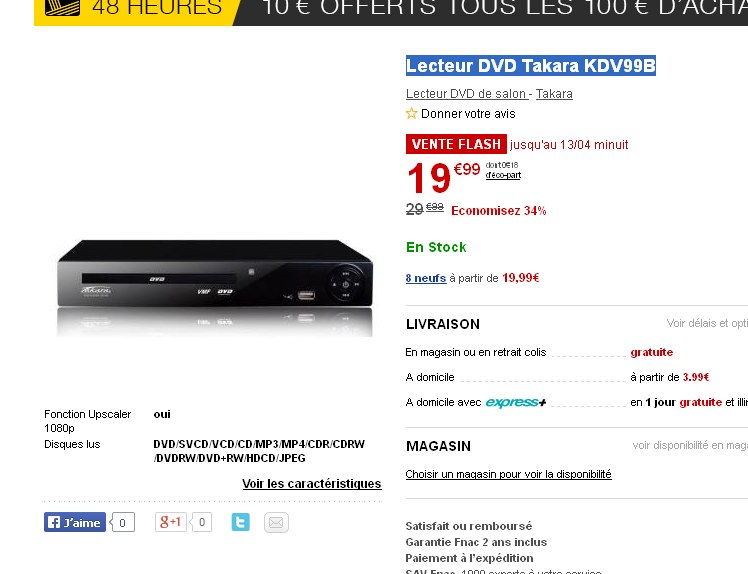Open Lecteur DVD de salon category link
748x574 pixels.
pos(466,94)
